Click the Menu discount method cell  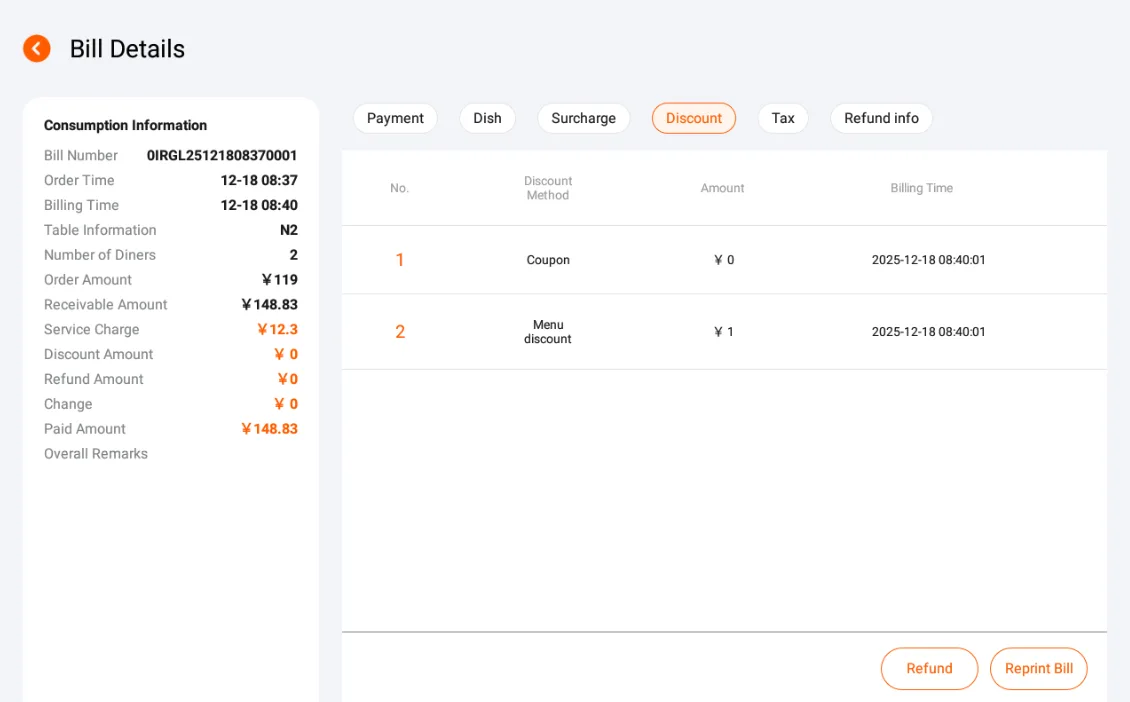coord(548,332)
